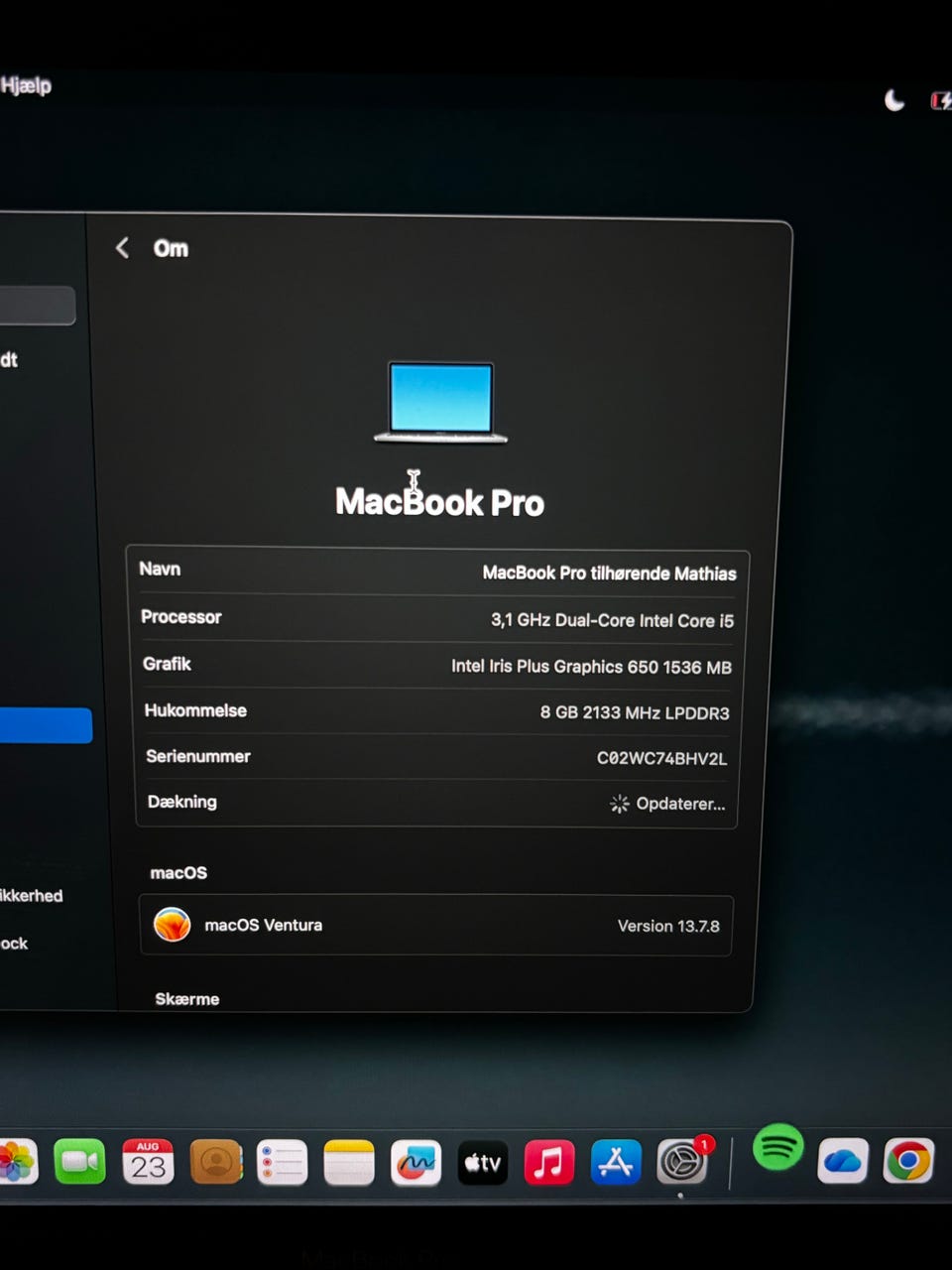Viewport: 952px width, 1270px height.
Task: Click the Processor row label
Action: (181, 617)
